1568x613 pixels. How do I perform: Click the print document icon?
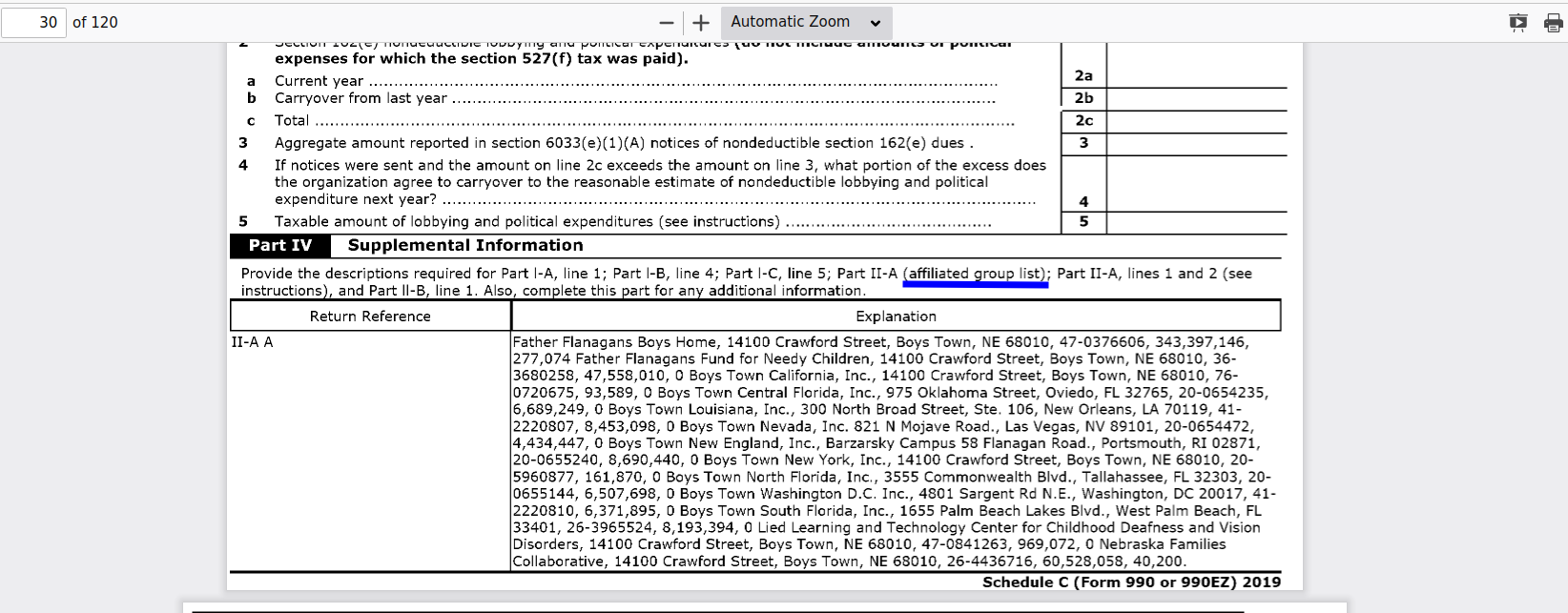[x=1553, y=22]
